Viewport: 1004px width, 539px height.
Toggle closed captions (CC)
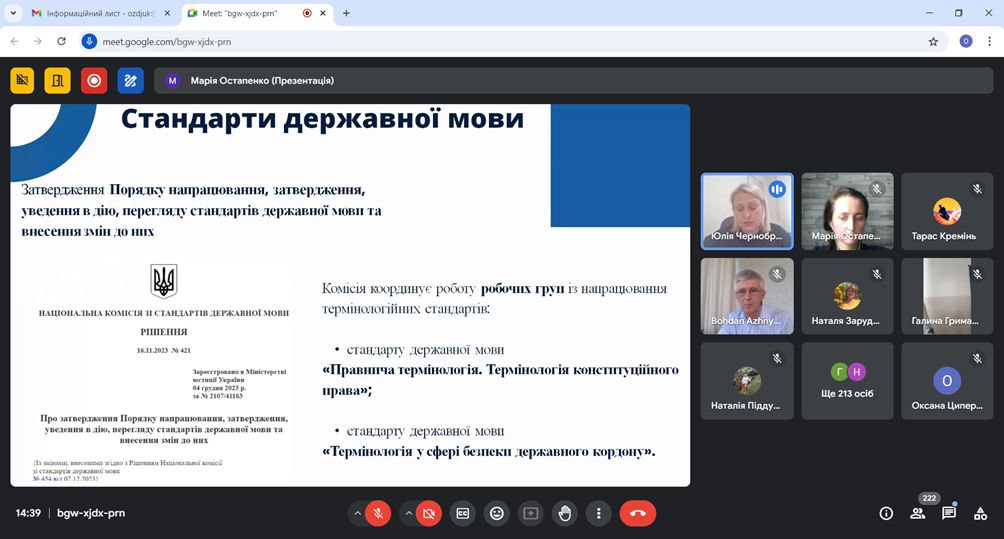pos(462,513)
